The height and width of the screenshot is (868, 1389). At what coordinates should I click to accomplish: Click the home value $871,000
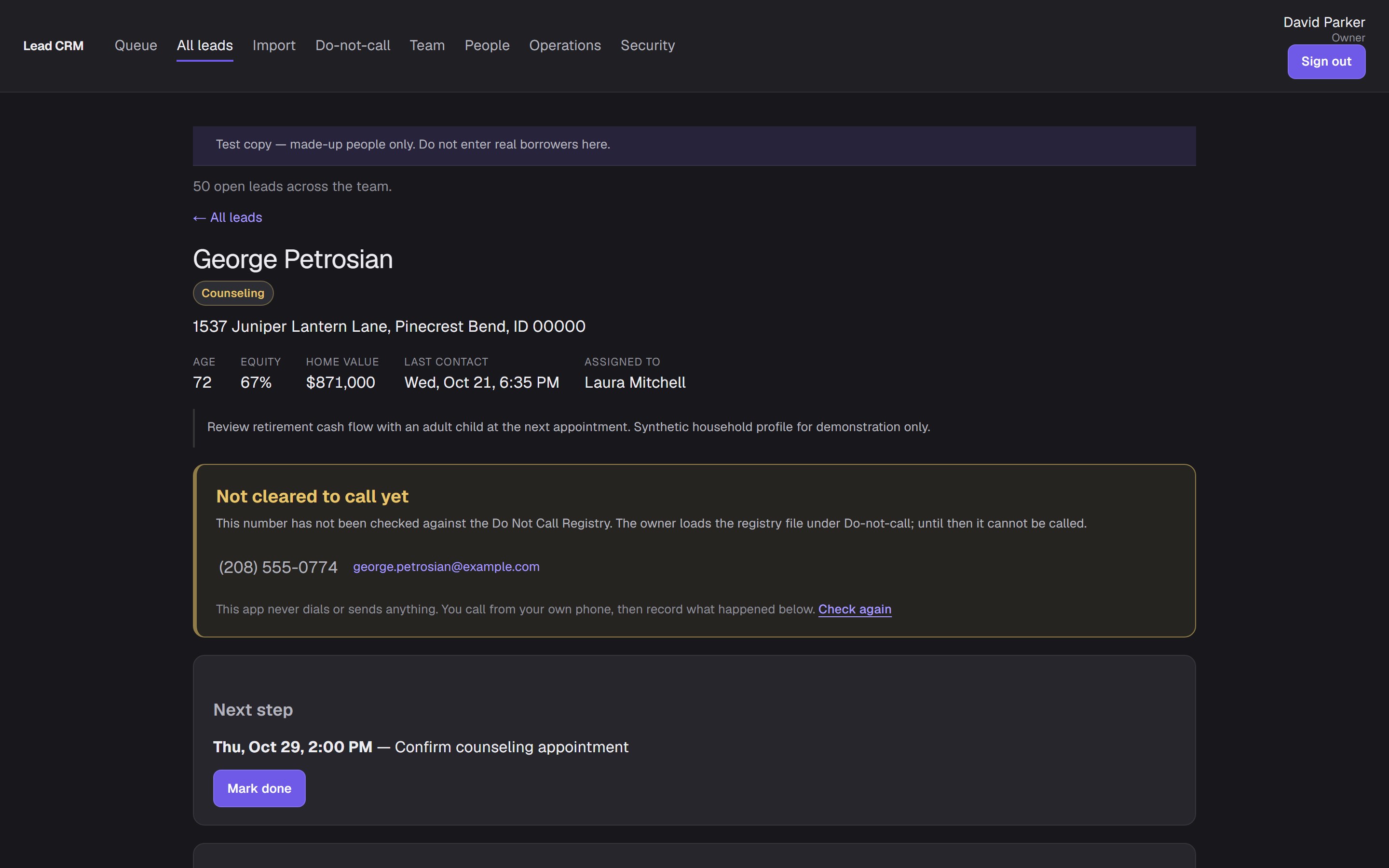(340, 382)
